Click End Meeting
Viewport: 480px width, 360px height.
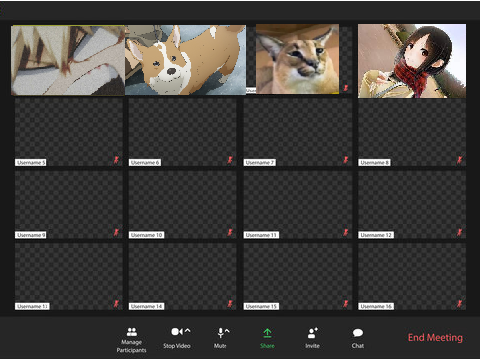click(435, 337)
